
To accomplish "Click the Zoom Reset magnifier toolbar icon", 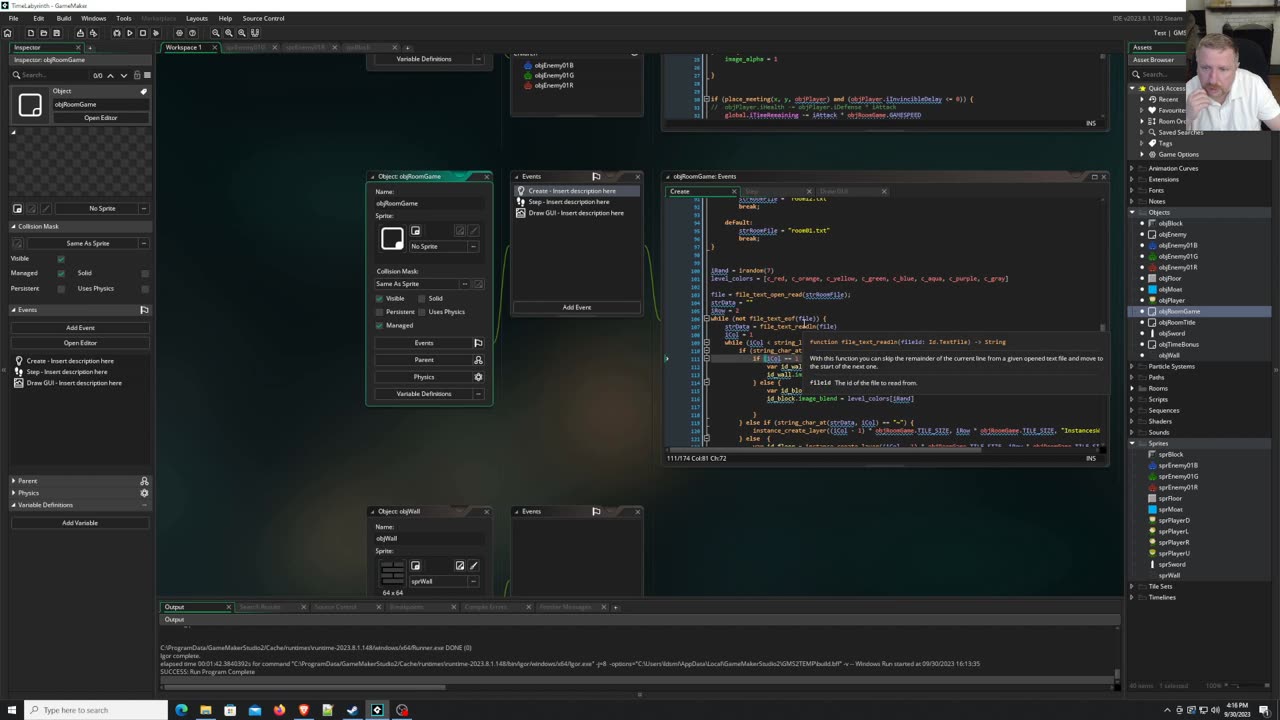I will [x=241, y=33].
